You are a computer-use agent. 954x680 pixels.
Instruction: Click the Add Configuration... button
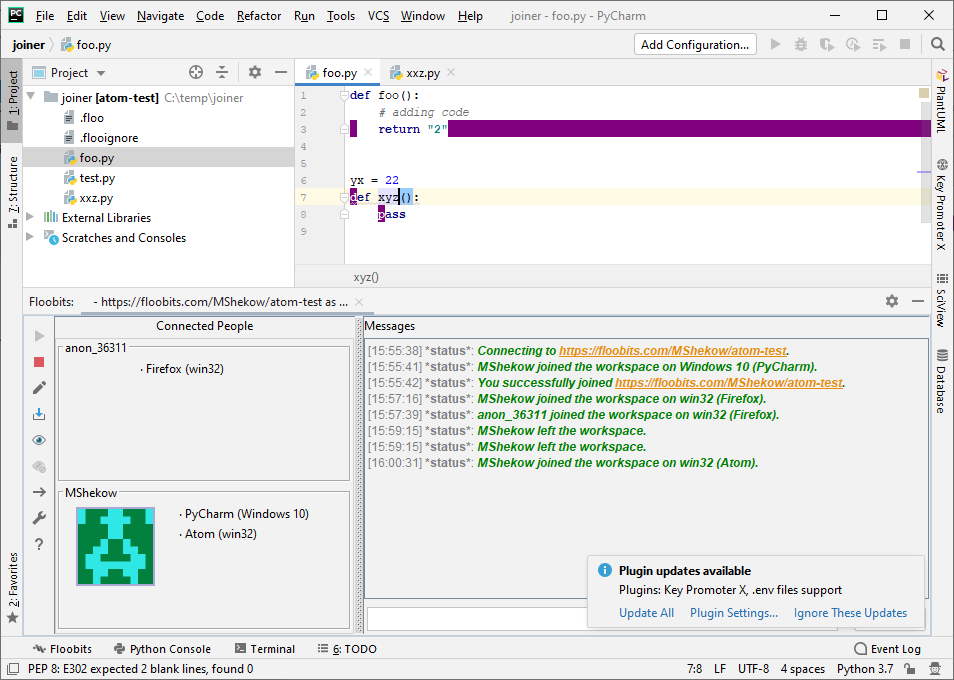pos(695,44)
